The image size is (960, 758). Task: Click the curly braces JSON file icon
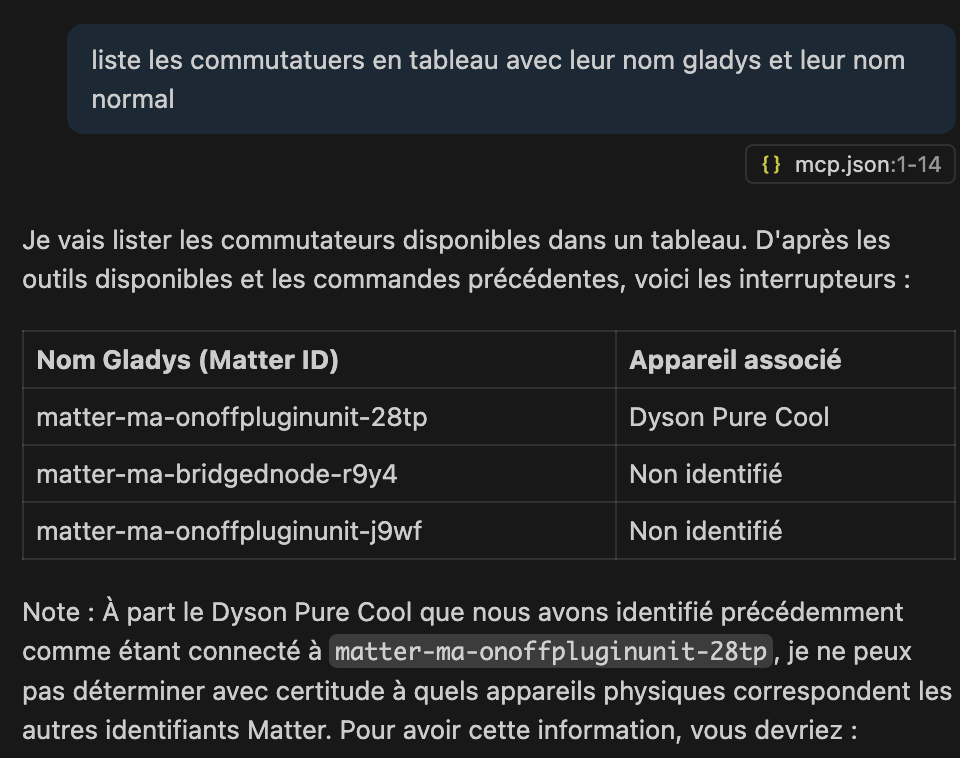pos(771,164)
